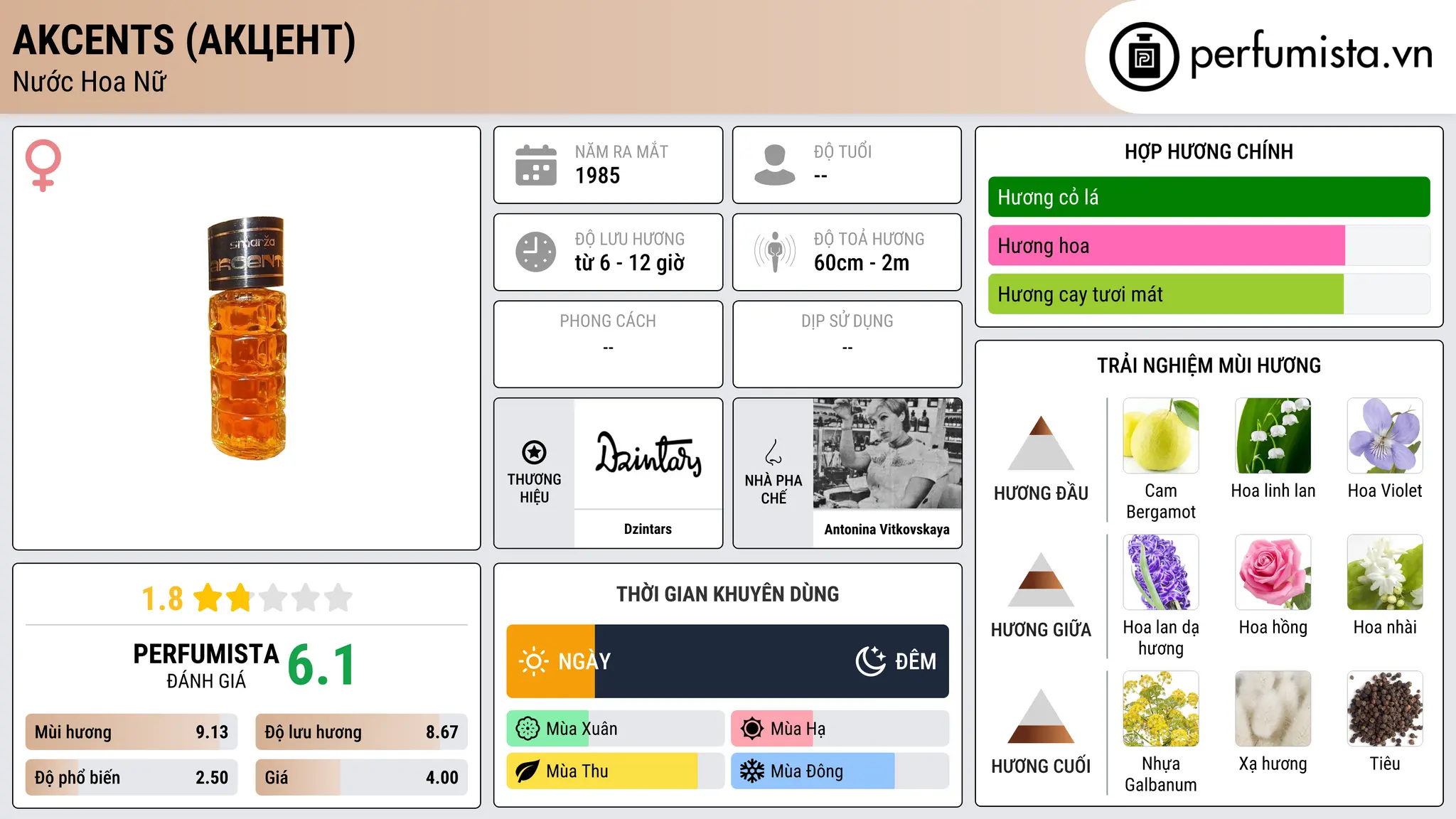
Task: Click the Mùa Hạ season bar
Action: click(x=840, y=729)
